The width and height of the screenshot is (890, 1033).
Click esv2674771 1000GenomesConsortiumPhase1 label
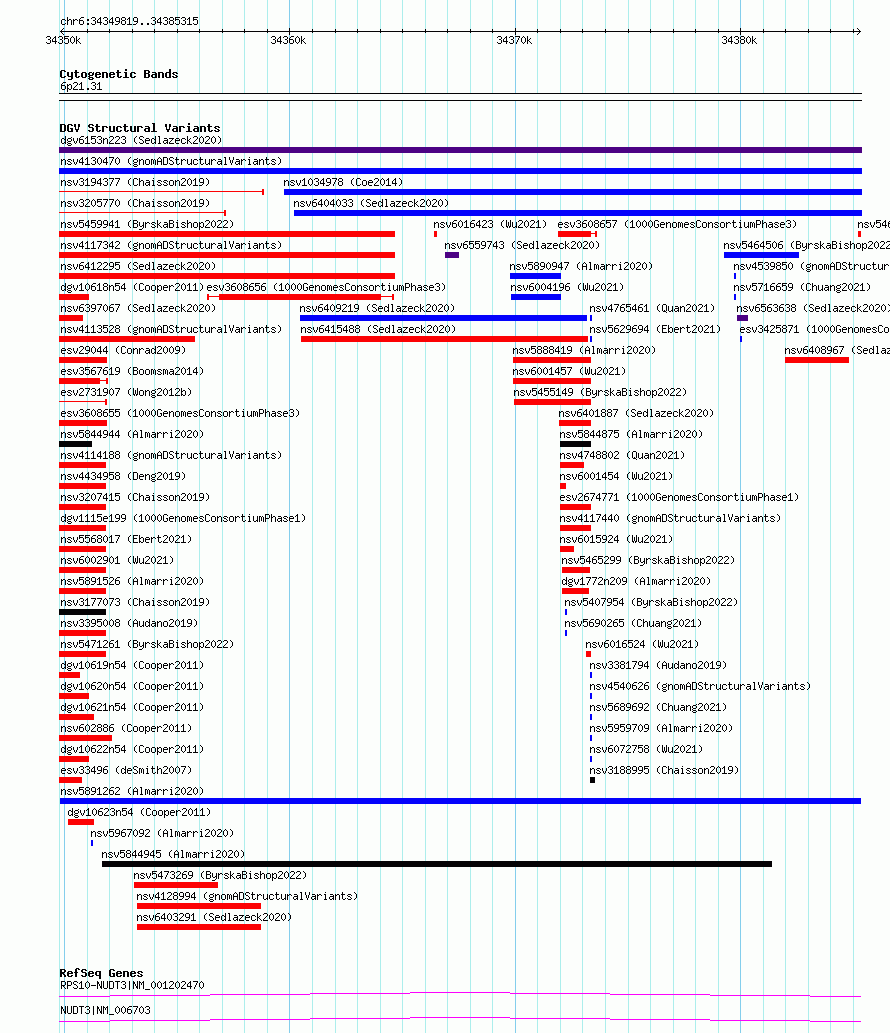679,499
